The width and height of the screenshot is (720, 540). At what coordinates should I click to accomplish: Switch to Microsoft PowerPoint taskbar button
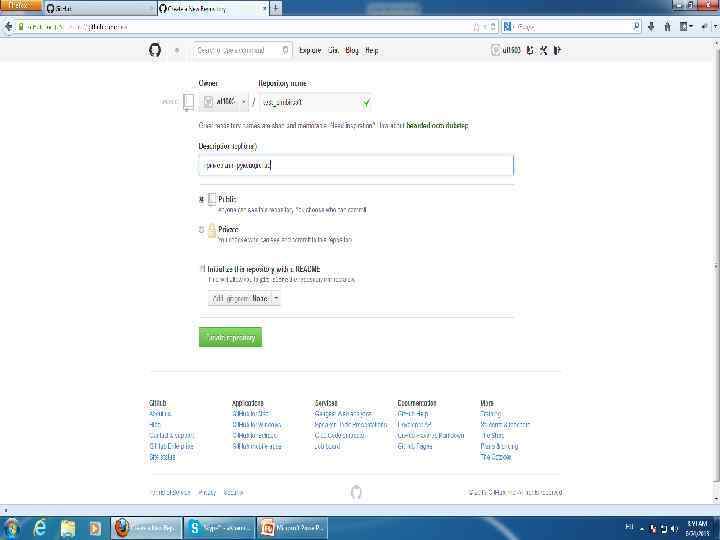tap(292, 529)
